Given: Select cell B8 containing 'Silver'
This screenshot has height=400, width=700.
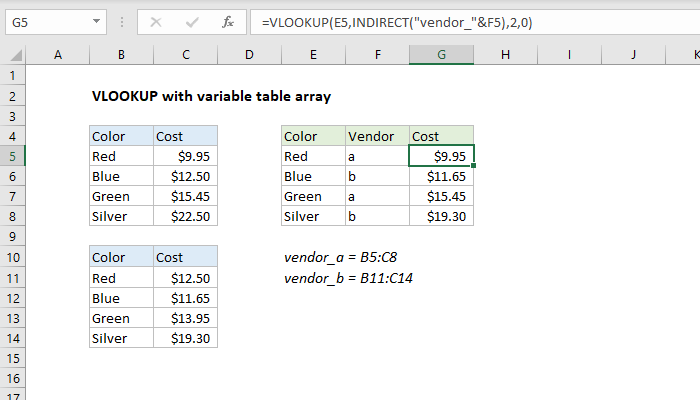Looking at the screenshot, I should [121, 217].
